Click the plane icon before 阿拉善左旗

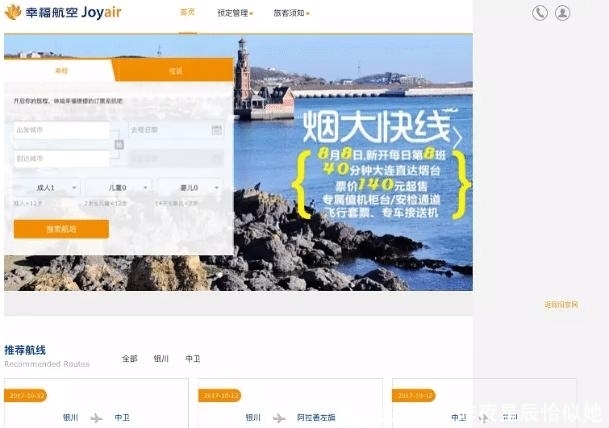point(279,418)
